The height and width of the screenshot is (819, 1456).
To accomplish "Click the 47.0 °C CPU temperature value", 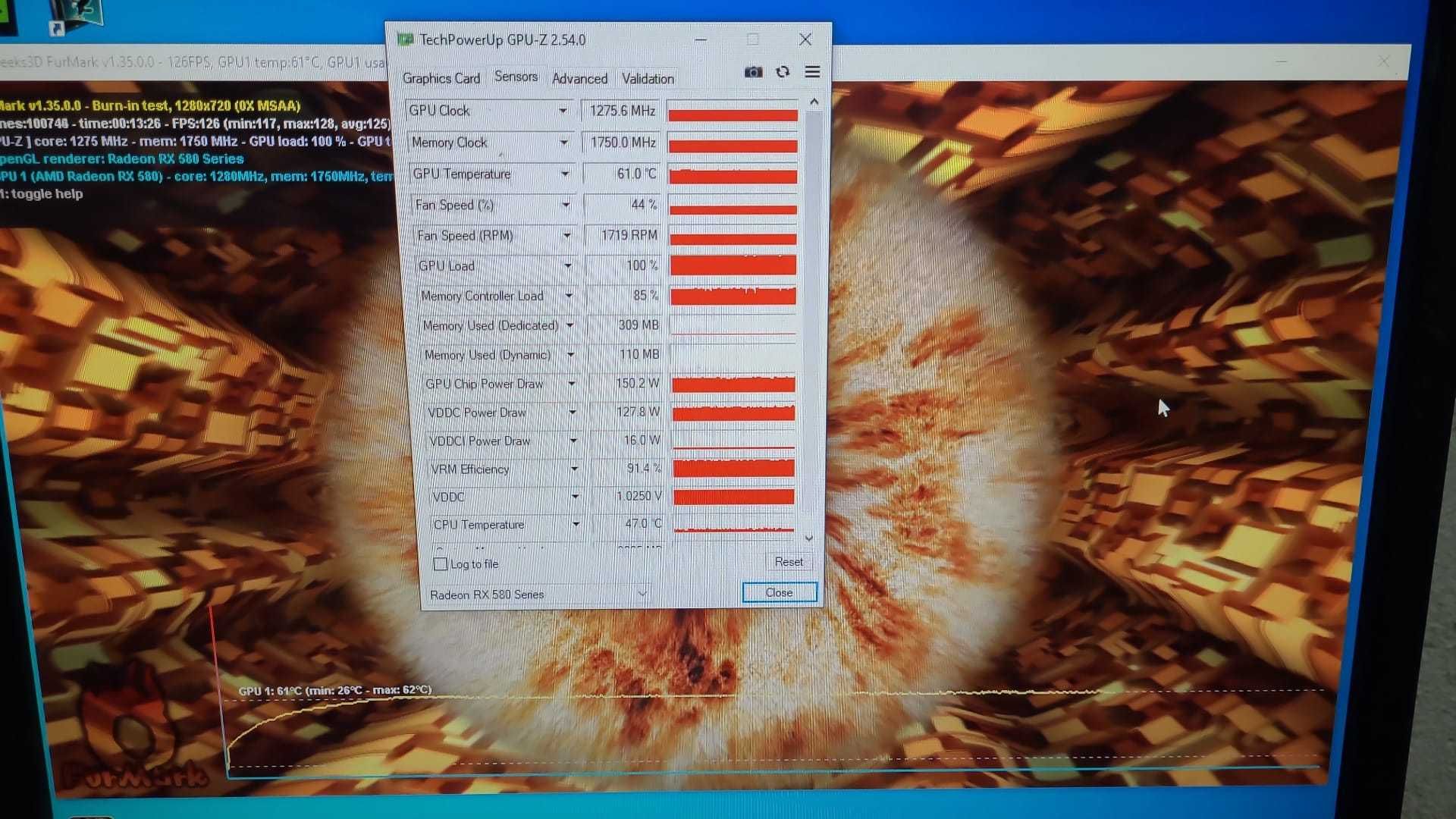I will [643, 523].
